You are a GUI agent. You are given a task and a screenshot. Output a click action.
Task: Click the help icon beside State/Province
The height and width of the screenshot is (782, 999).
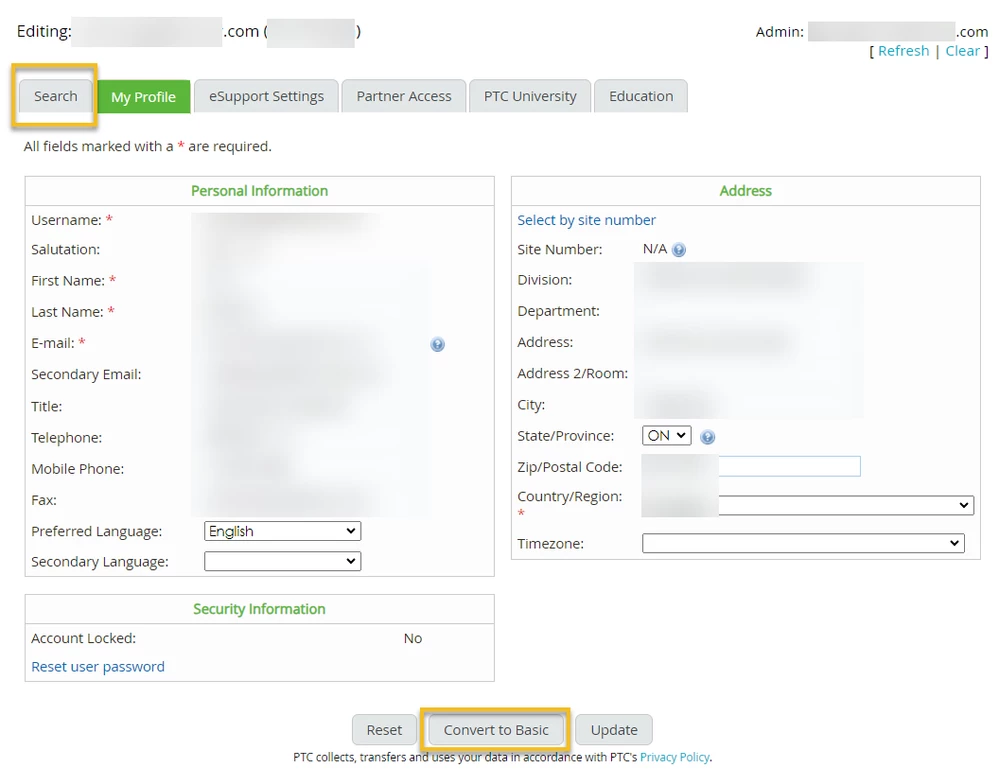(707, 437)
